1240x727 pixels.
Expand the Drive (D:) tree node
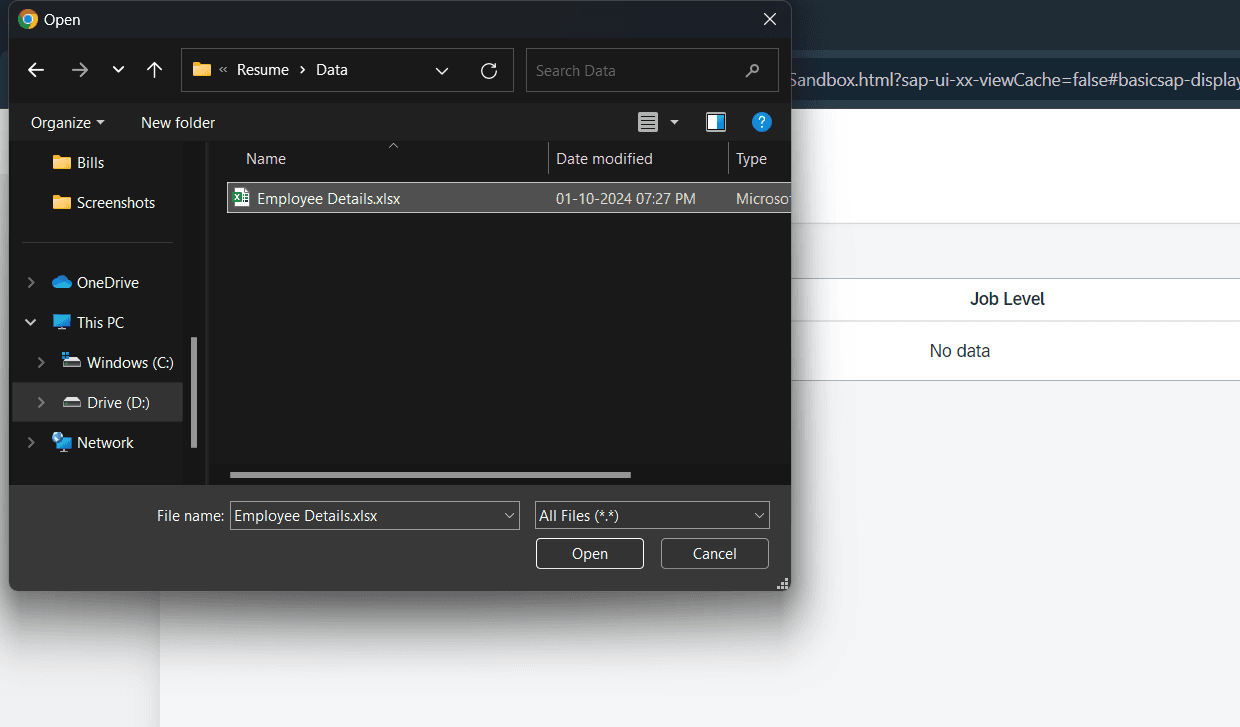coord(40,402)
